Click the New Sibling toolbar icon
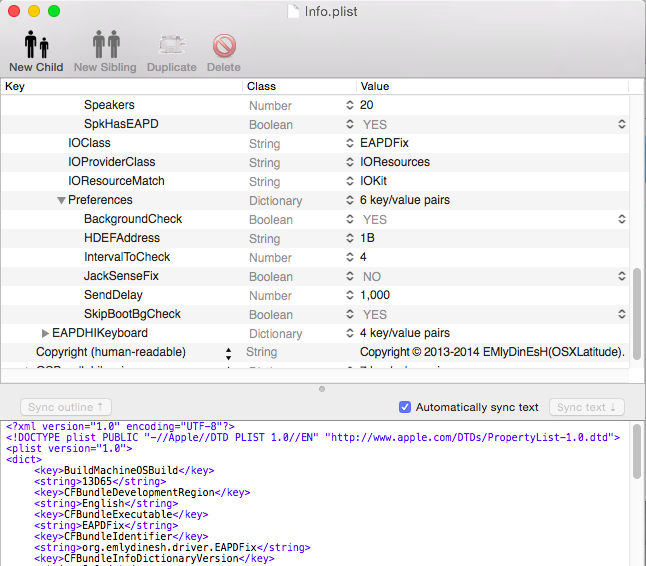The height and width of the screenshot is (566, 646). 99,47
